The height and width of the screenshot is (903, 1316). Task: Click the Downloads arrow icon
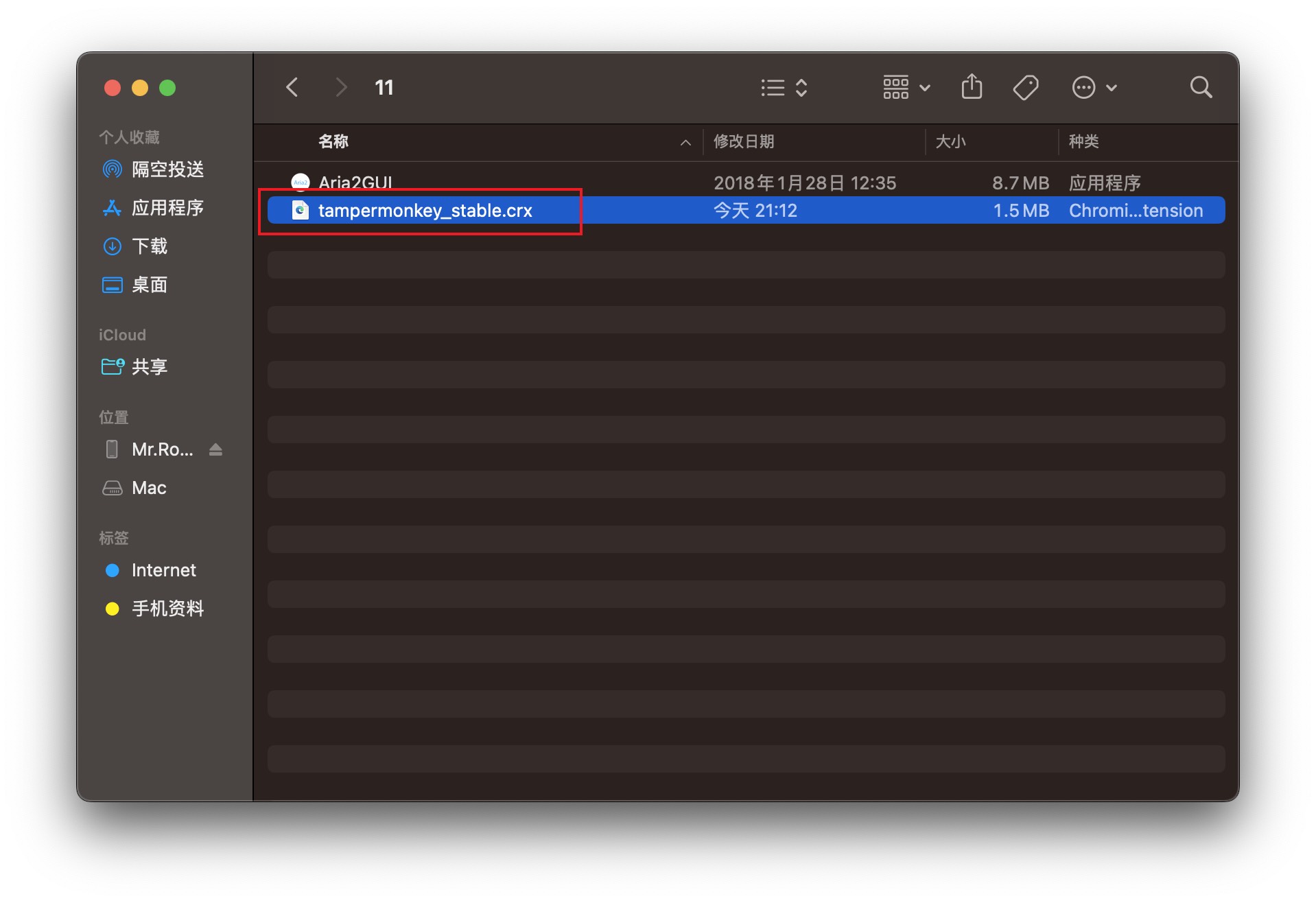[x=112, y=246]
